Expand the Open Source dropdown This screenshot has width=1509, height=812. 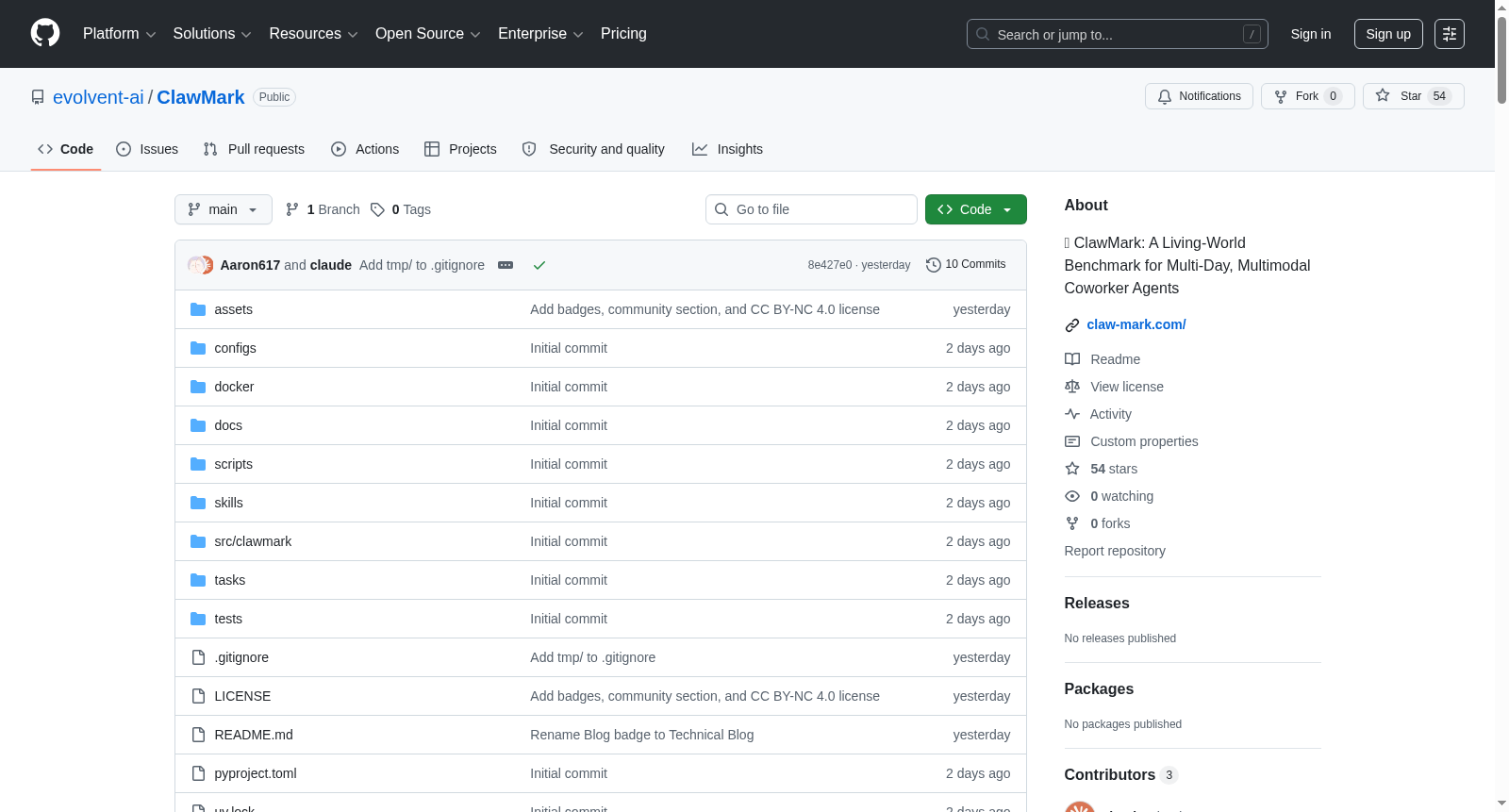(428, 34)
